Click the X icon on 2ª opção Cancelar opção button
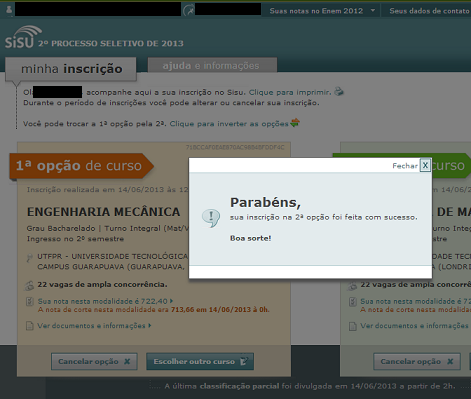The image size is (471, 399). 450,361
